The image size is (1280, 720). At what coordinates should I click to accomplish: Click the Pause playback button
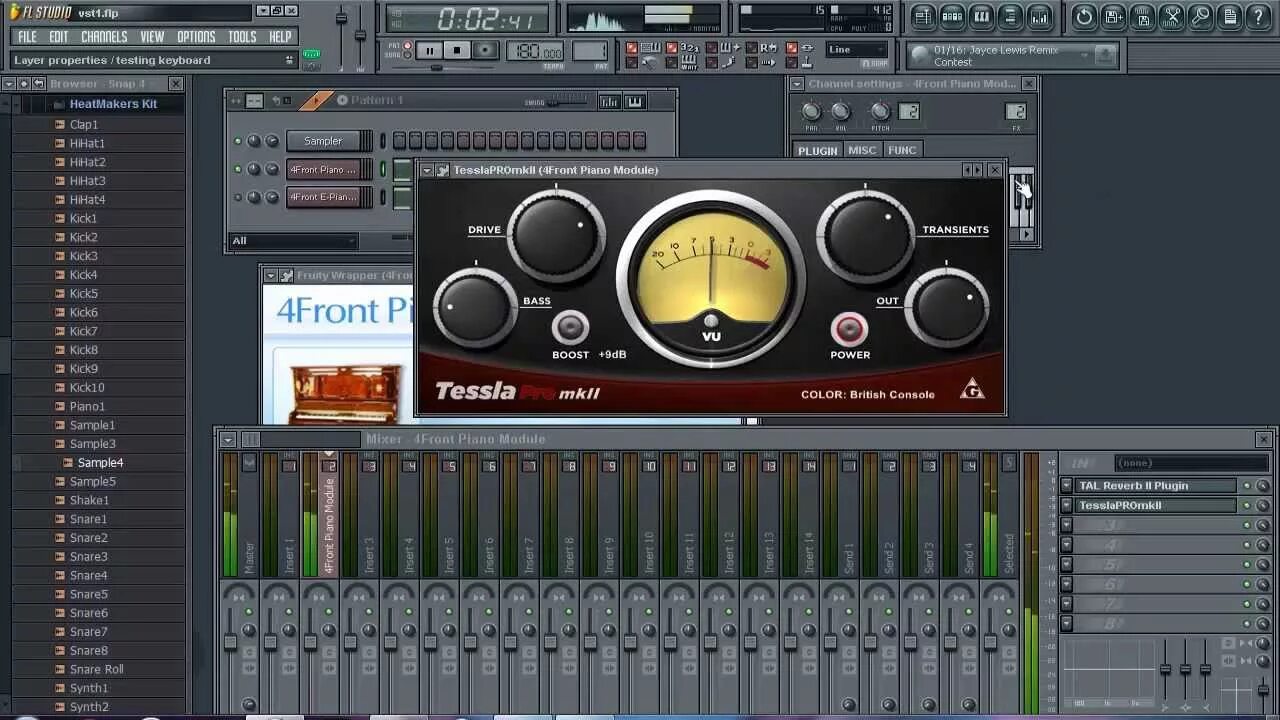[429, 50]
